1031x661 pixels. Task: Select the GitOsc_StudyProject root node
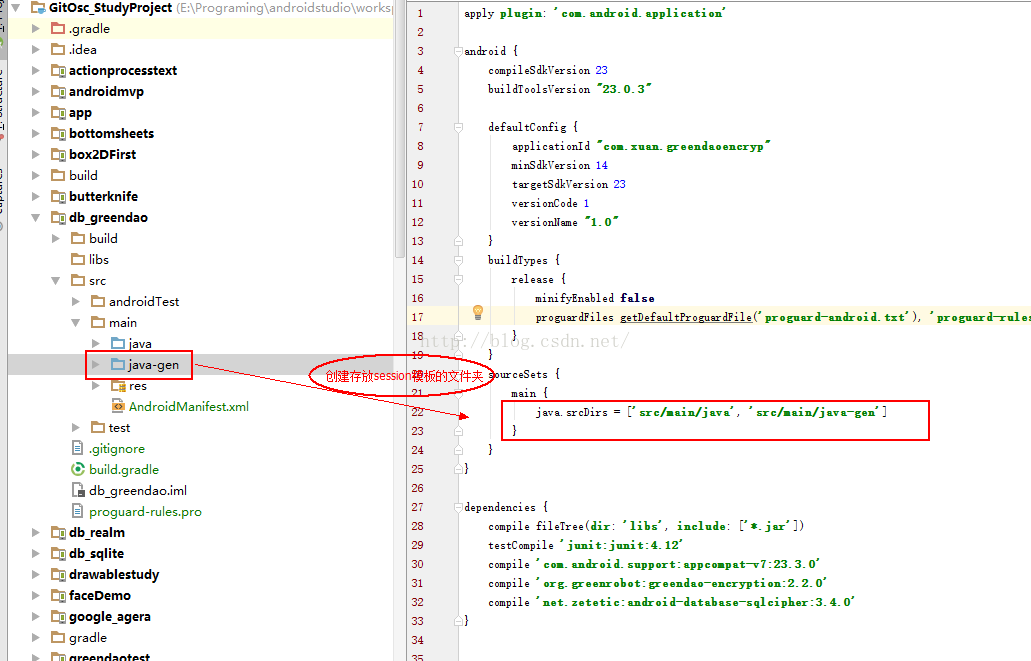click(110, 8)
